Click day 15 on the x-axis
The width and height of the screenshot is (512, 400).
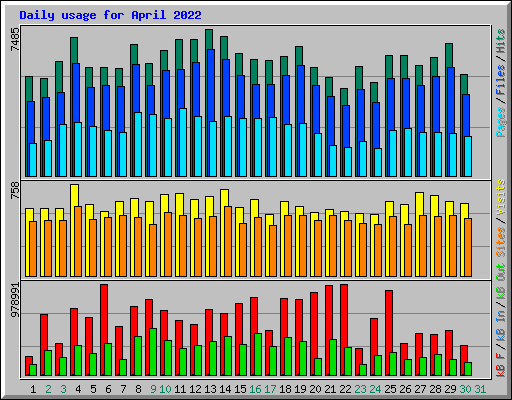tap(240, 389)
